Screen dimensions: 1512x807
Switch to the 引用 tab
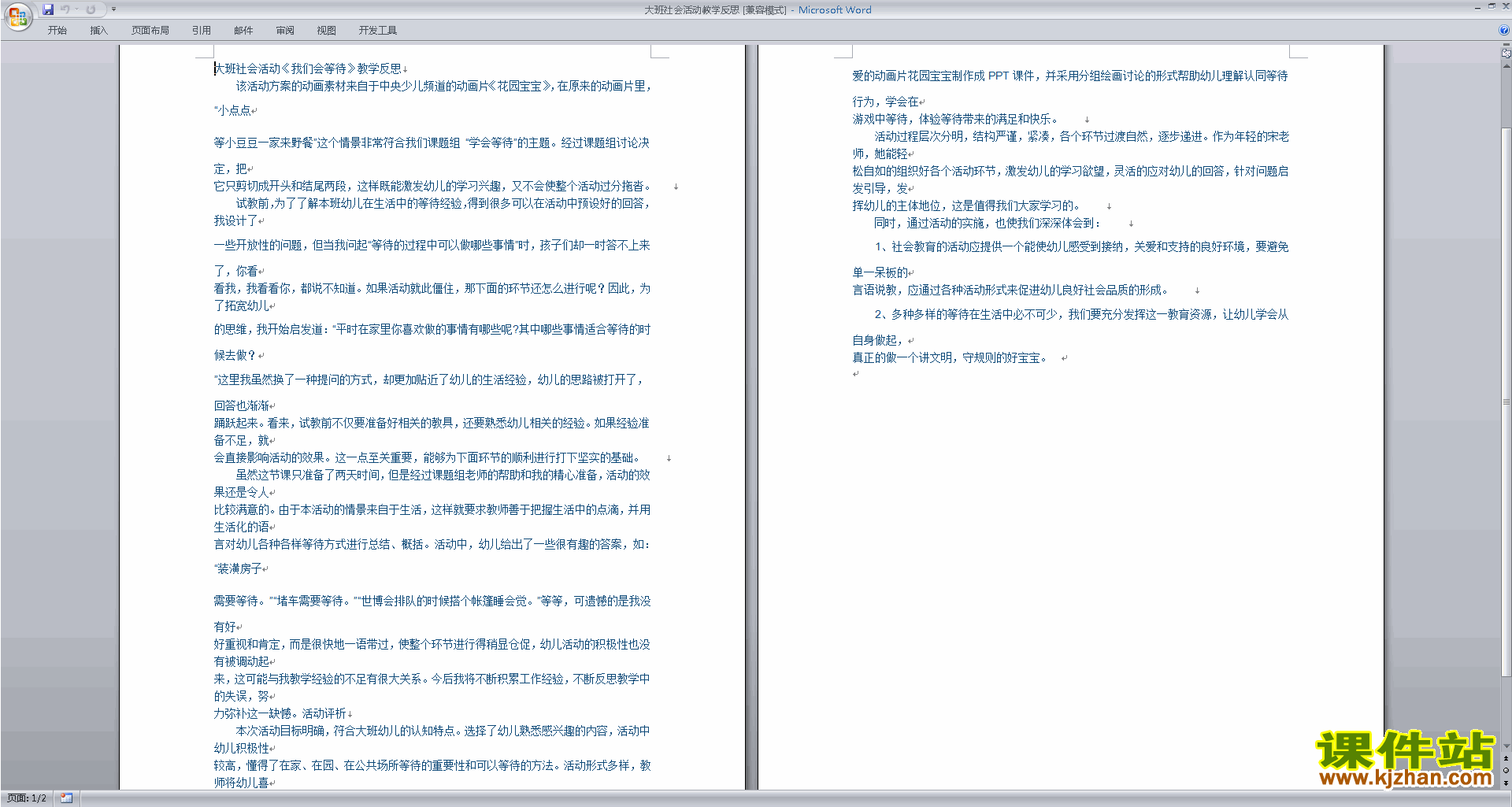click(x=201, y=31)
